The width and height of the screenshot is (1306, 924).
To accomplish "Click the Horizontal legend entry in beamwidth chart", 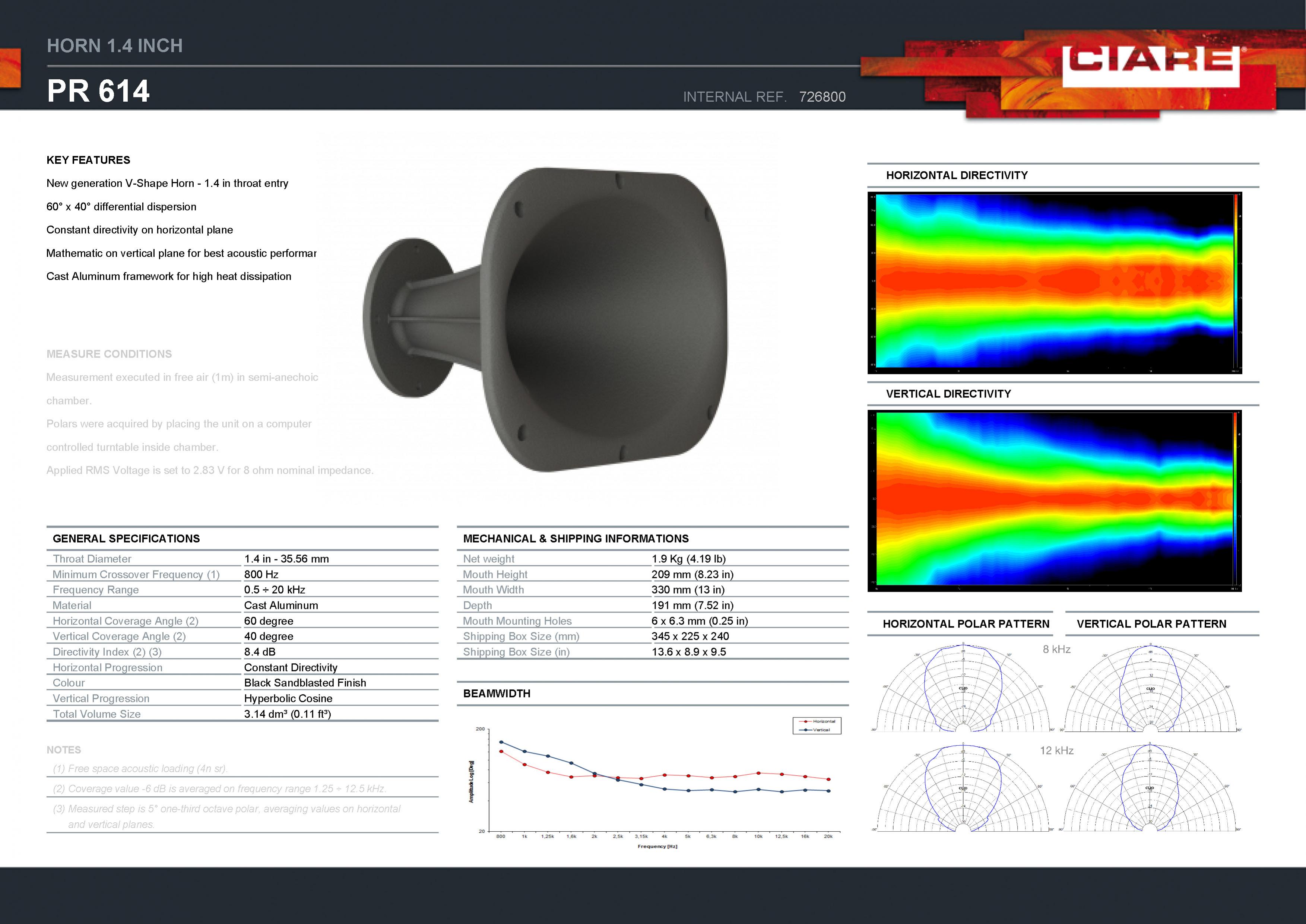I will [x=818, y=721].
